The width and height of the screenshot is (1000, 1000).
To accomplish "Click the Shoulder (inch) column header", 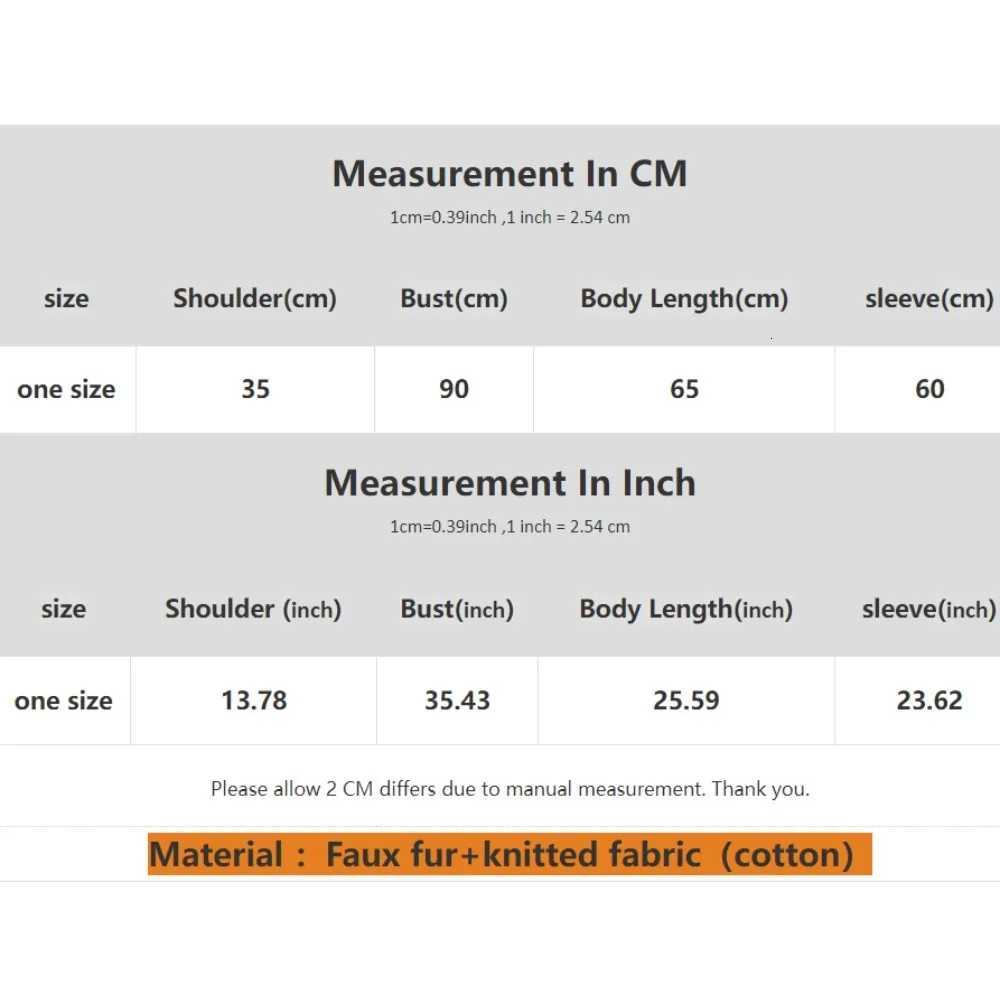I will [253, 609].
